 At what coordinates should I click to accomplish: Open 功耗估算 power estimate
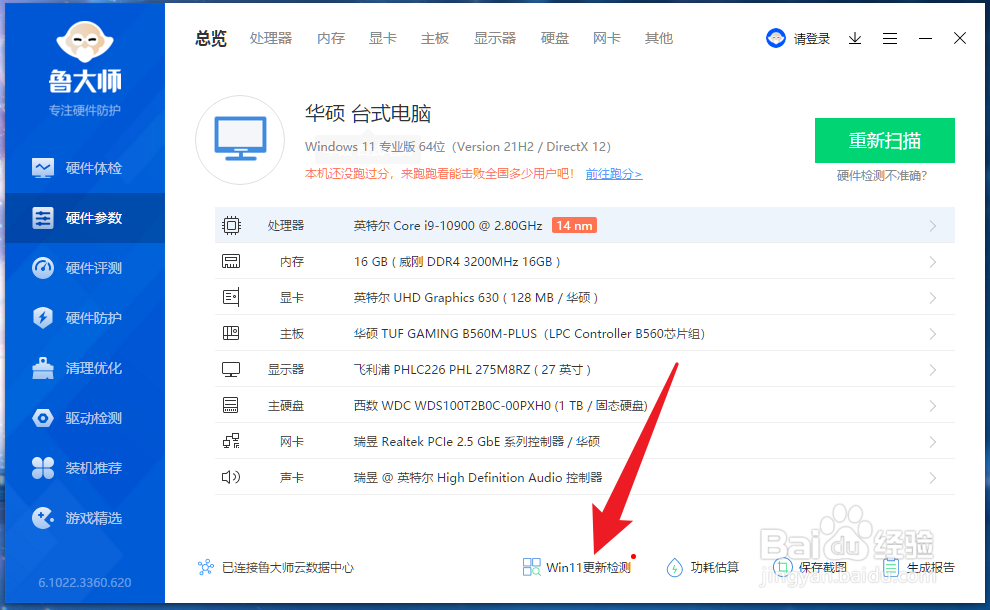coord(703,567)
